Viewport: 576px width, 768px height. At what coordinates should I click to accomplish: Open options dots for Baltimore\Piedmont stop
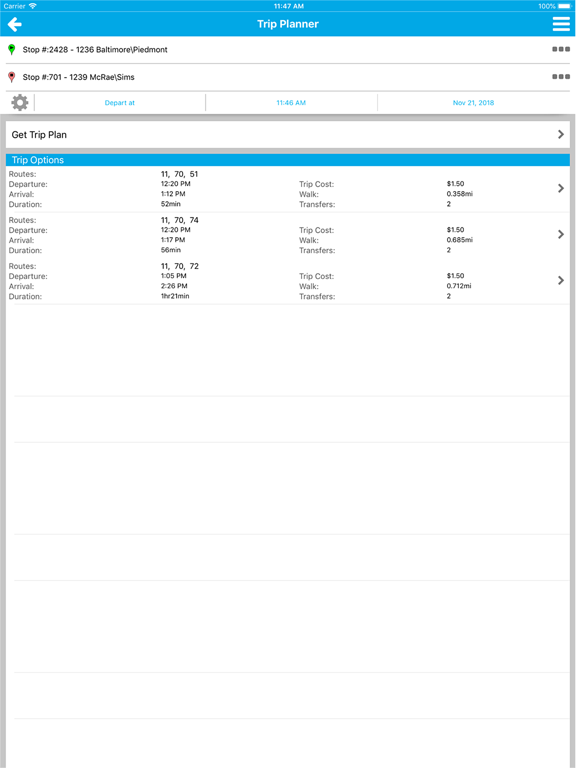point(561,49)
